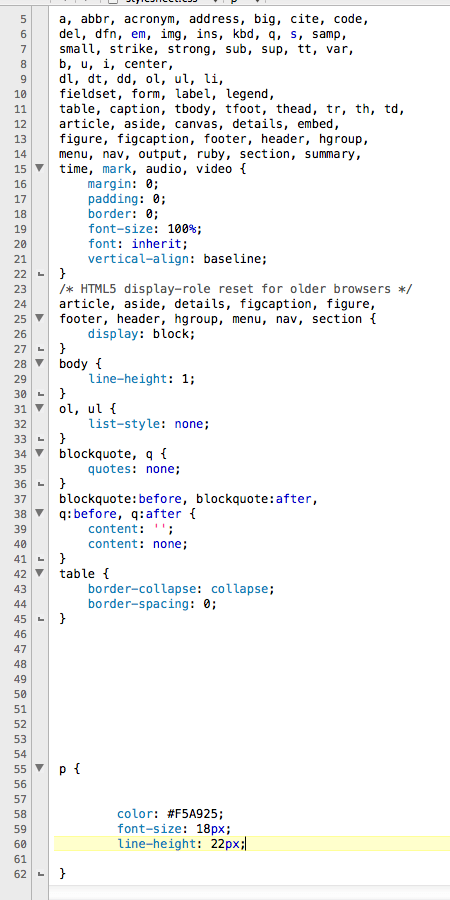Click the HTML5 display-role reset comment
This screenshot has height=900, width=450.
(x=235, y=289)
